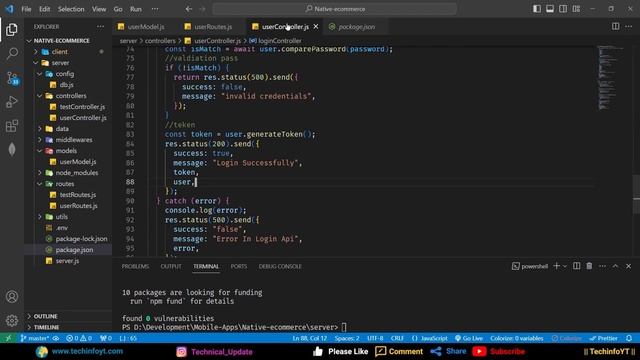Go forward using the navigation arrow
Image resolution: width=640 pixels, height=360 pixels.
(203, 9)
